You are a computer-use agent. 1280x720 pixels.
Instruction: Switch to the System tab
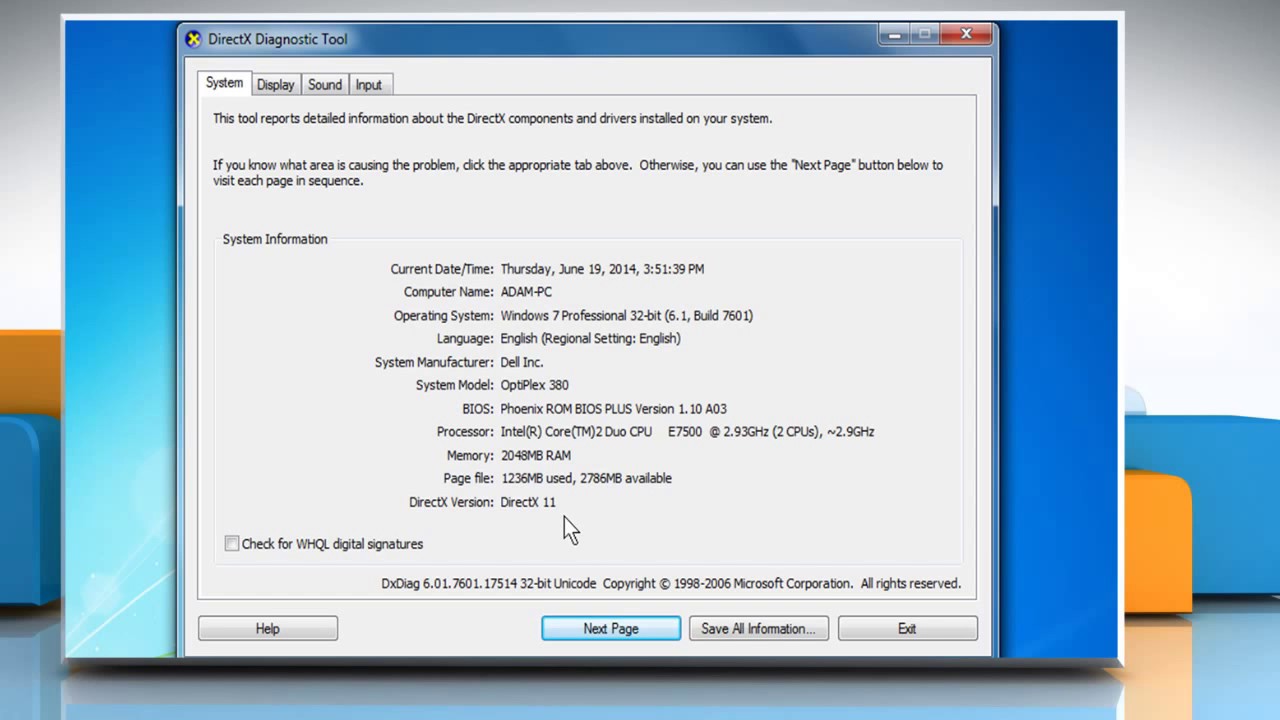224,84
